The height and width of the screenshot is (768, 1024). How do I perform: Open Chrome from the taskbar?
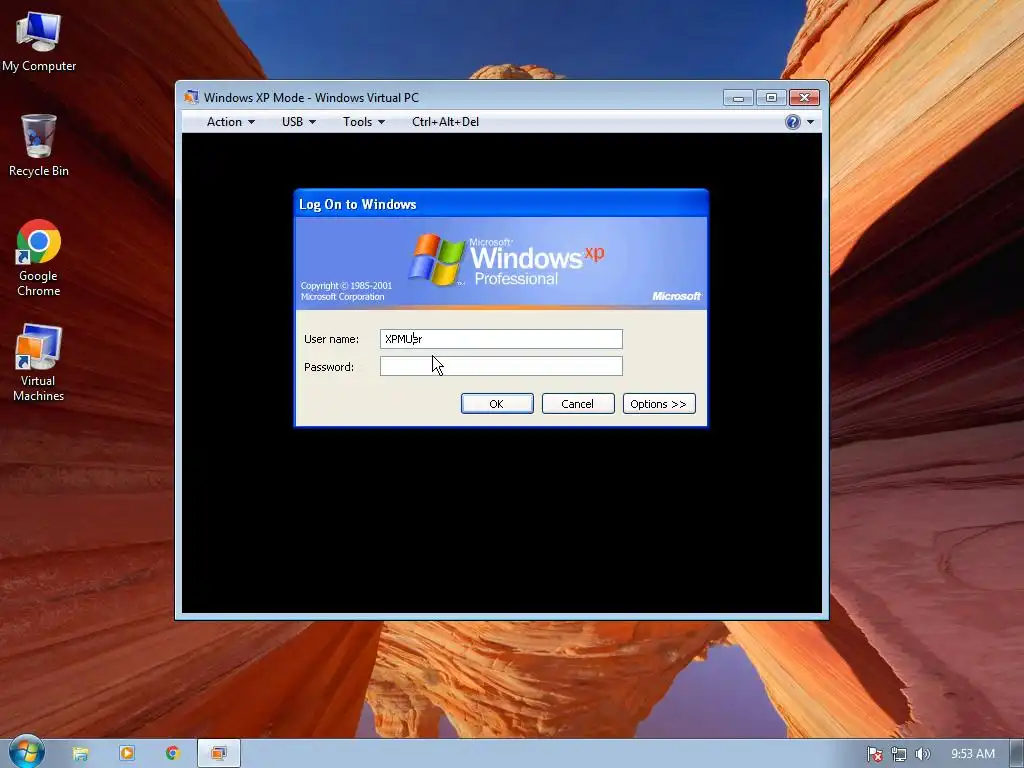pos(172,753)
